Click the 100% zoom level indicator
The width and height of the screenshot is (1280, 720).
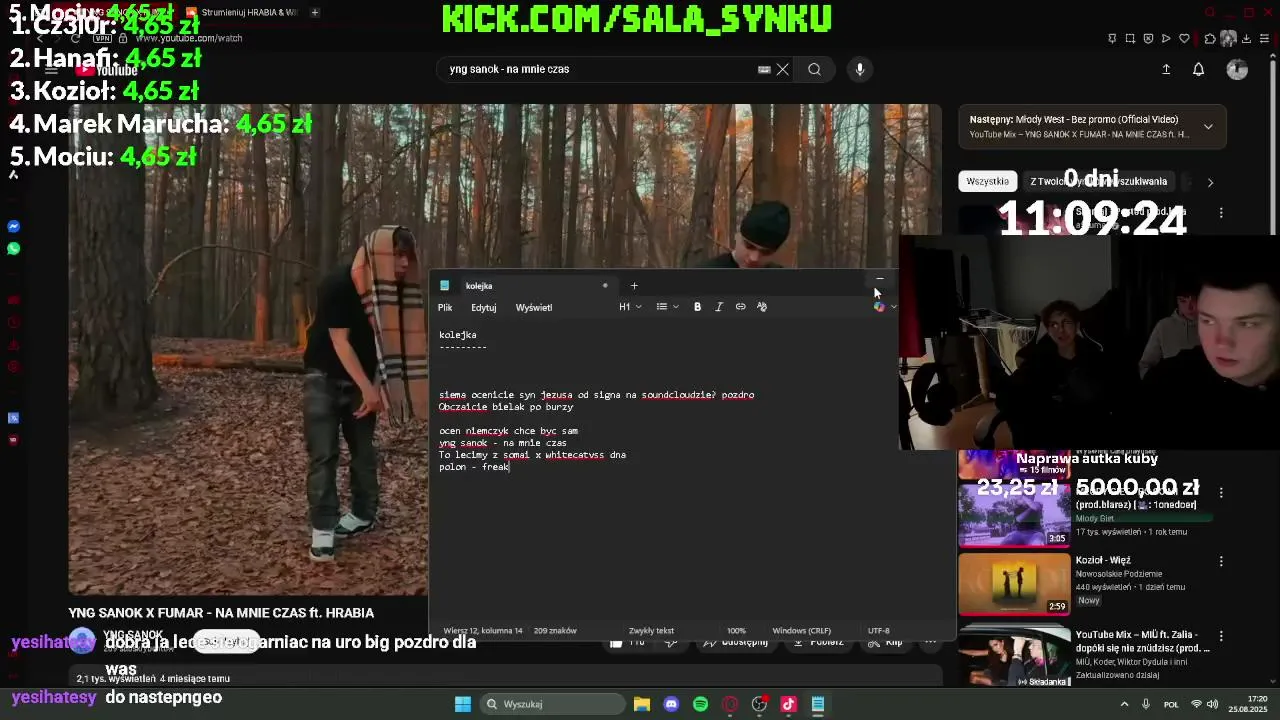[x=736, y=631]
